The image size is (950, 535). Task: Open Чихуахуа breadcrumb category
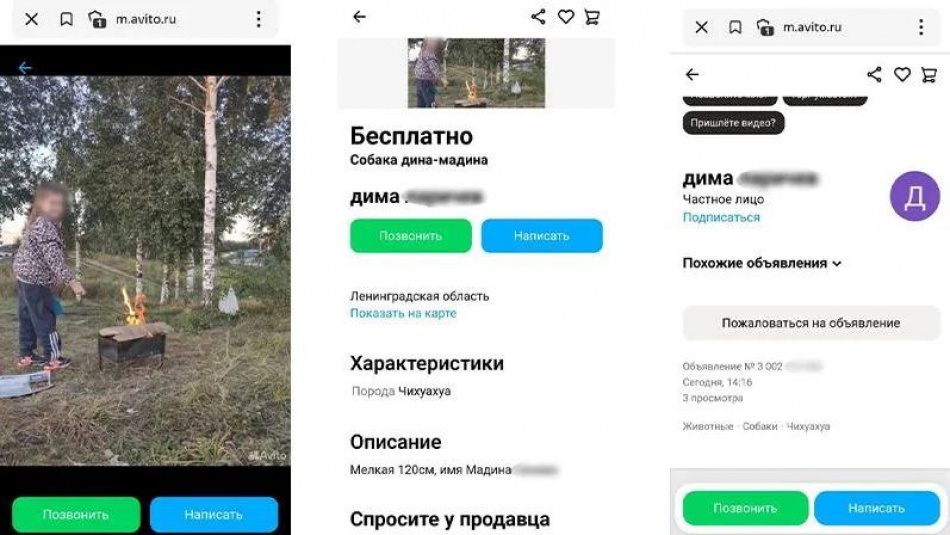pyautogui.click(x=808, y=427)
